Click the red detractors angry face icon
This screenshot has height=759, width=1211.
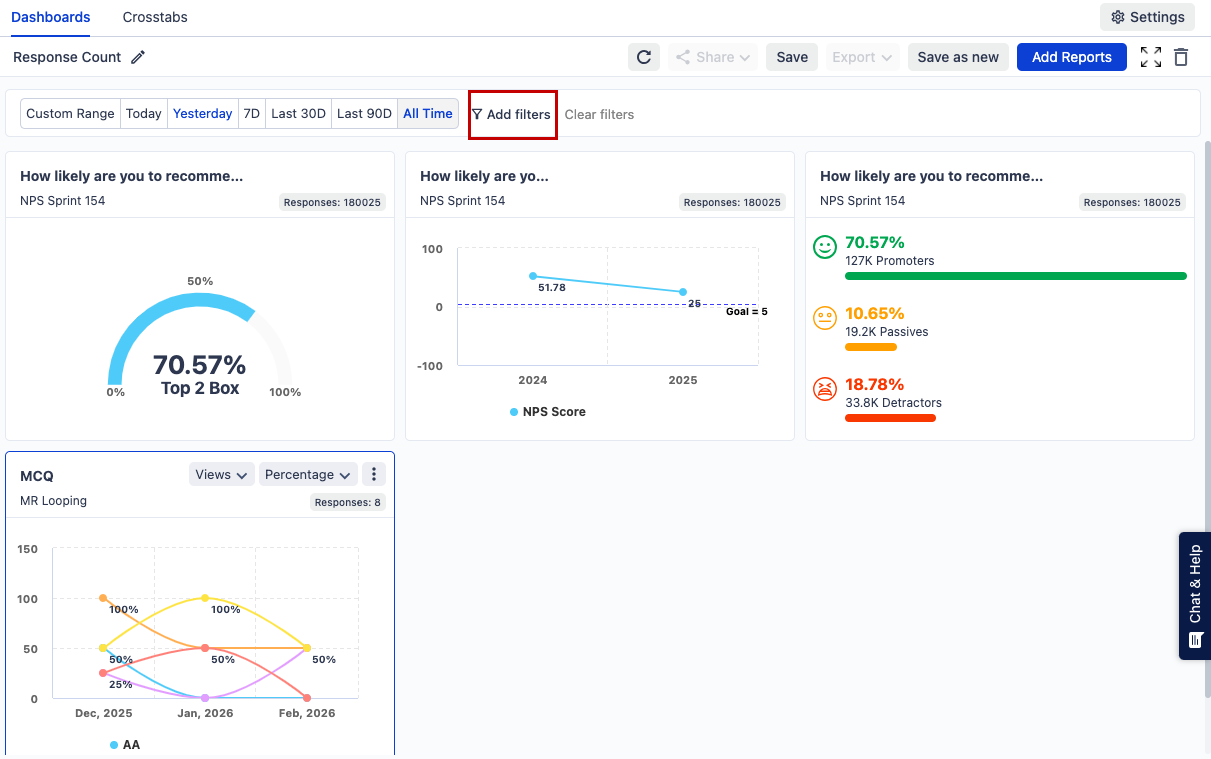coord(825,389)
